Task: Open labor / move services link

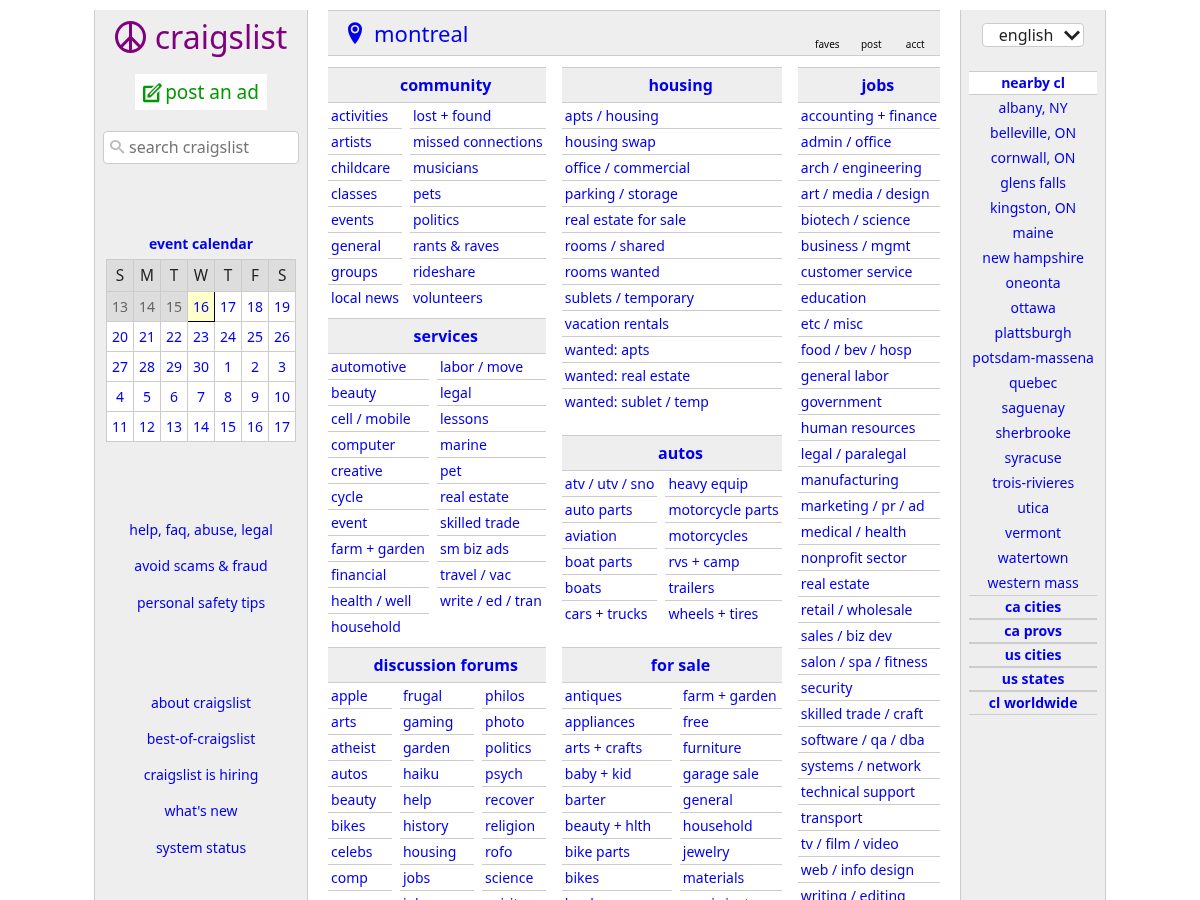Action: [x=481, y=367]
